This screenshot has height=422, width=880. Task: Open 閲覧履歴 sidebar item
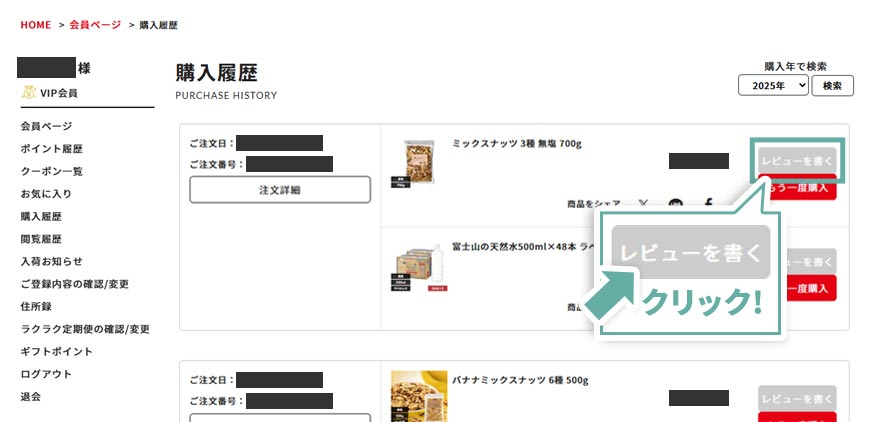pos(41,239)
